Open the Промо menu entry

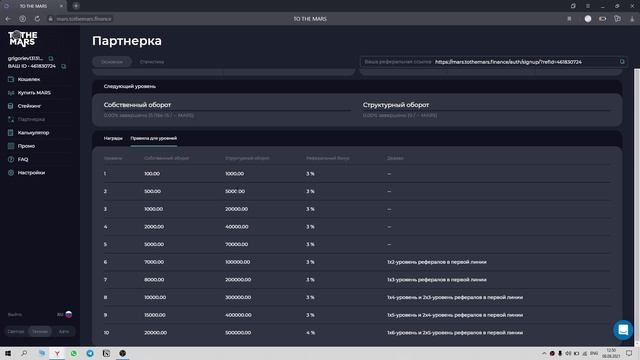(26, 146)
